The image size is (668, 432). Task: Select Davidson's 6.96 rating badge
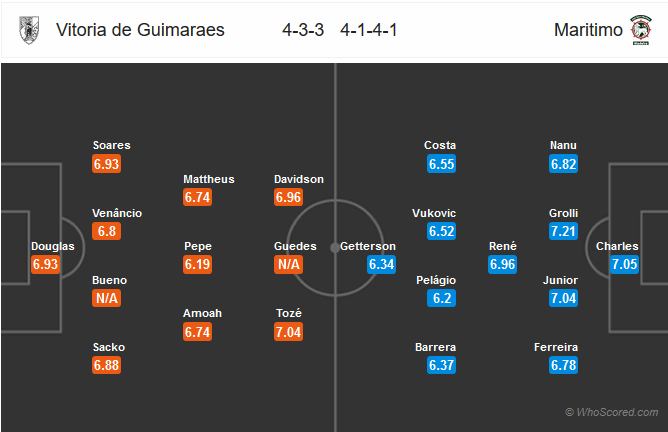pos(288,197)
